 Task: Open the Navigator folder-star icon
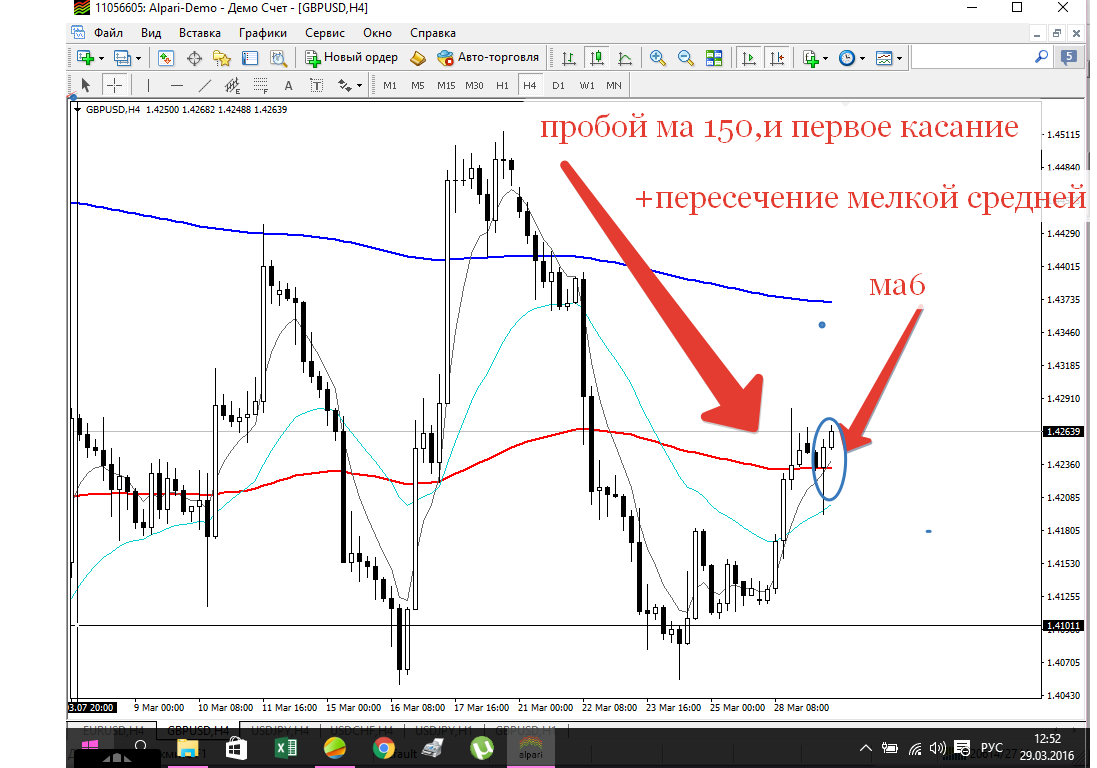tap(222, 58)
